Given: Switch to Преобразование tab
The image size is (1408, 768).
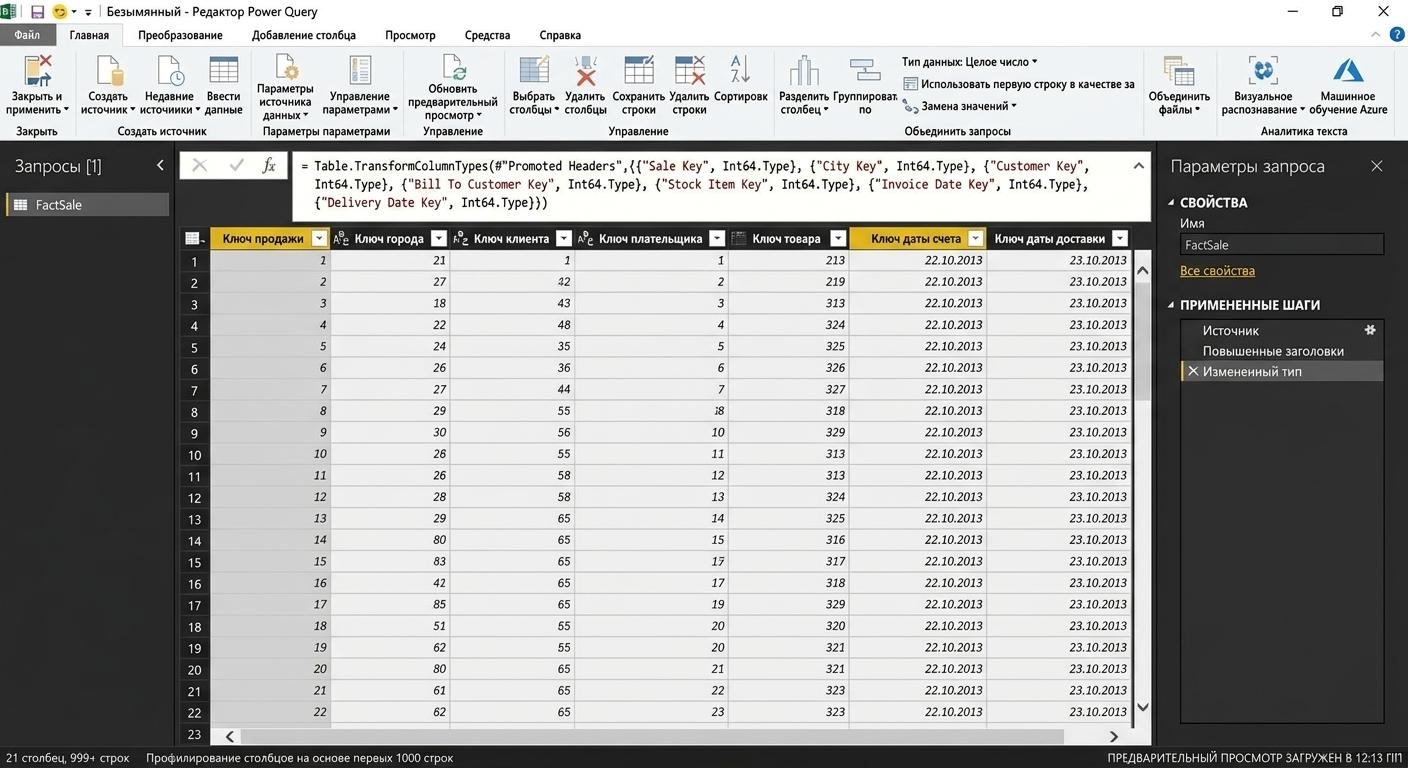Looking at the screenshot, I should (180, 35).
